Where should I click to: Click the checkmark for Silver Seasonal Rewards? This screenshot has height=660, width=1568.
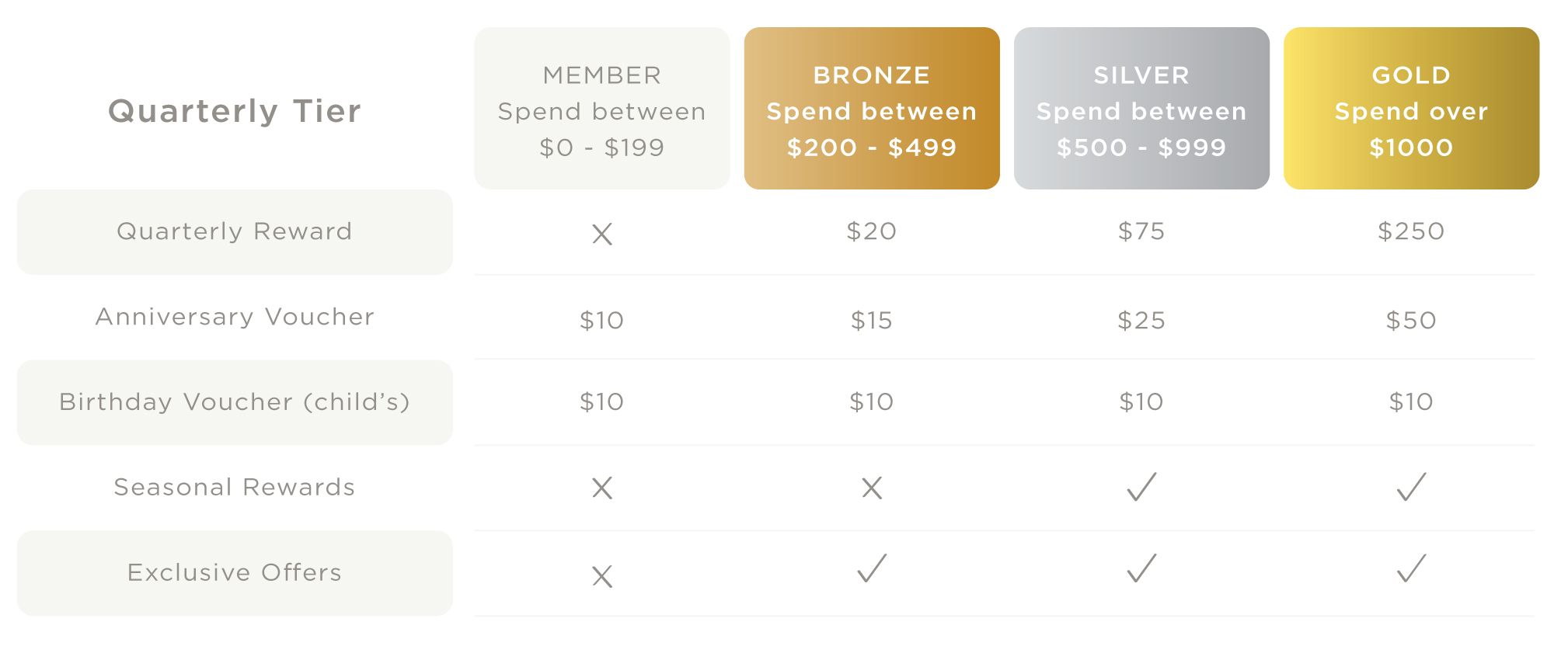(x=1141, y=487)
